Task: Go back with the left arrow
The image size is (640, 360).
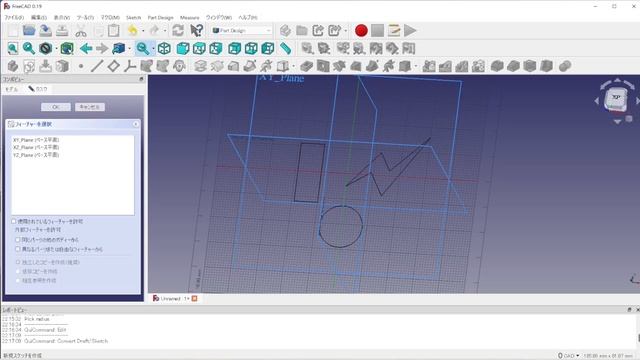Action: click(x=86, y=49)
